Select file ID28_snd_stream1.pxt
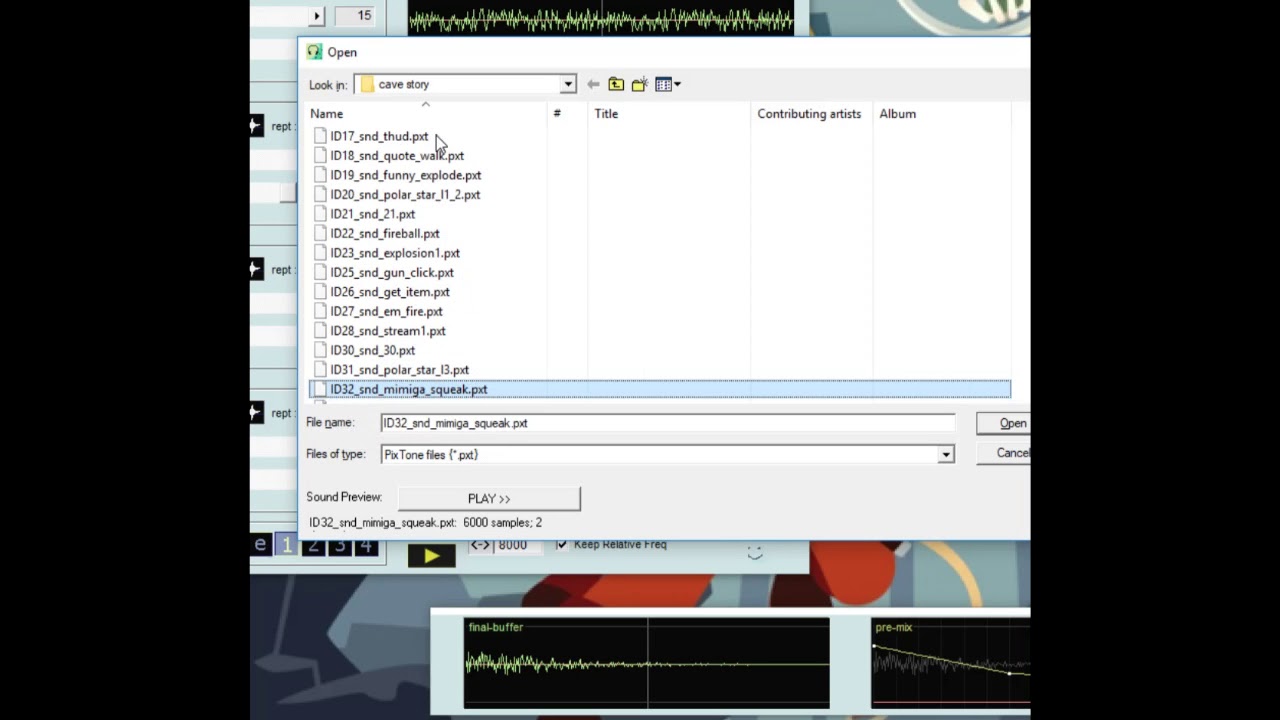The width and height of the screenshot is (1280, 720). tap(388, 331)
